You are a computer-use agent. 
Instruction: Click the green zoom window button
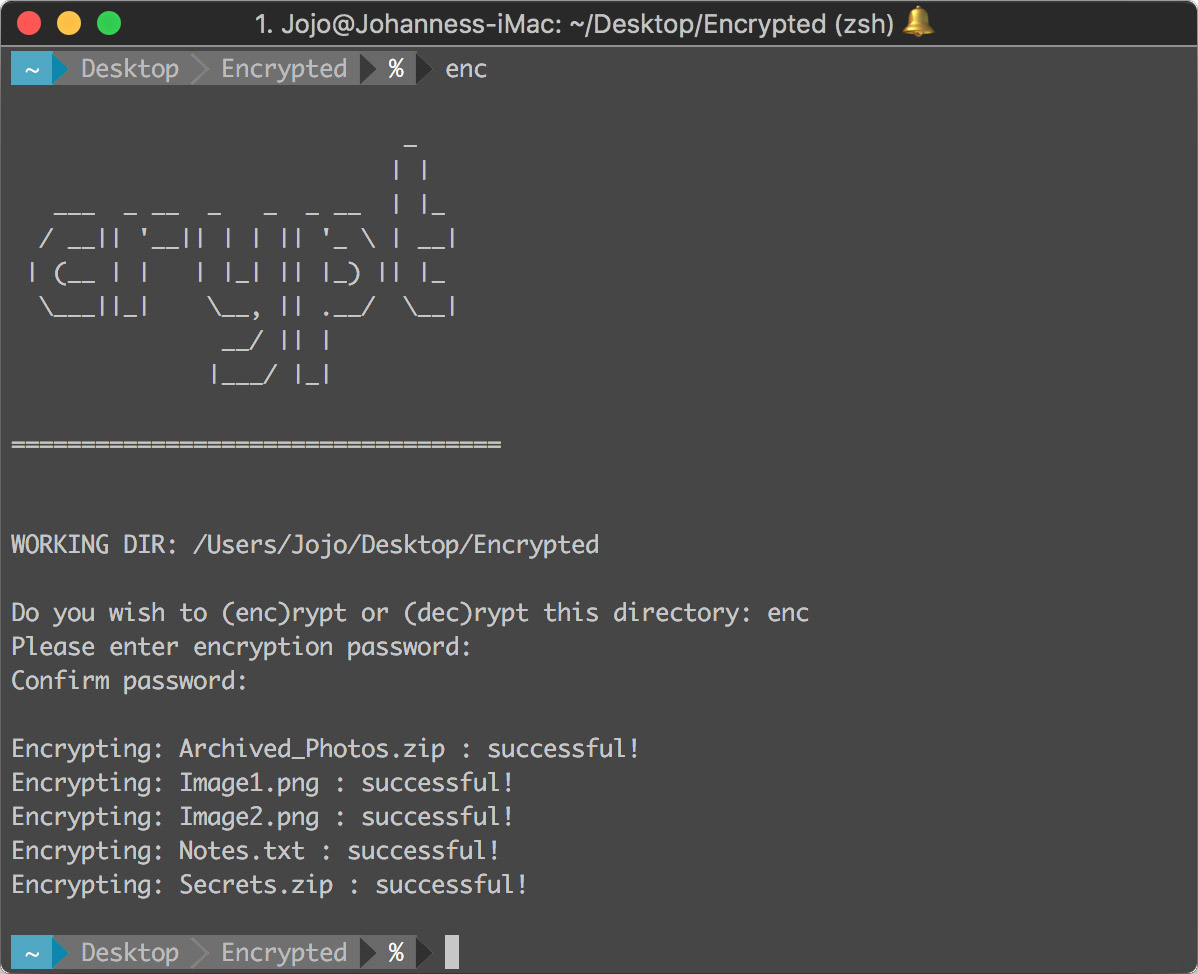tap(108, 24)
